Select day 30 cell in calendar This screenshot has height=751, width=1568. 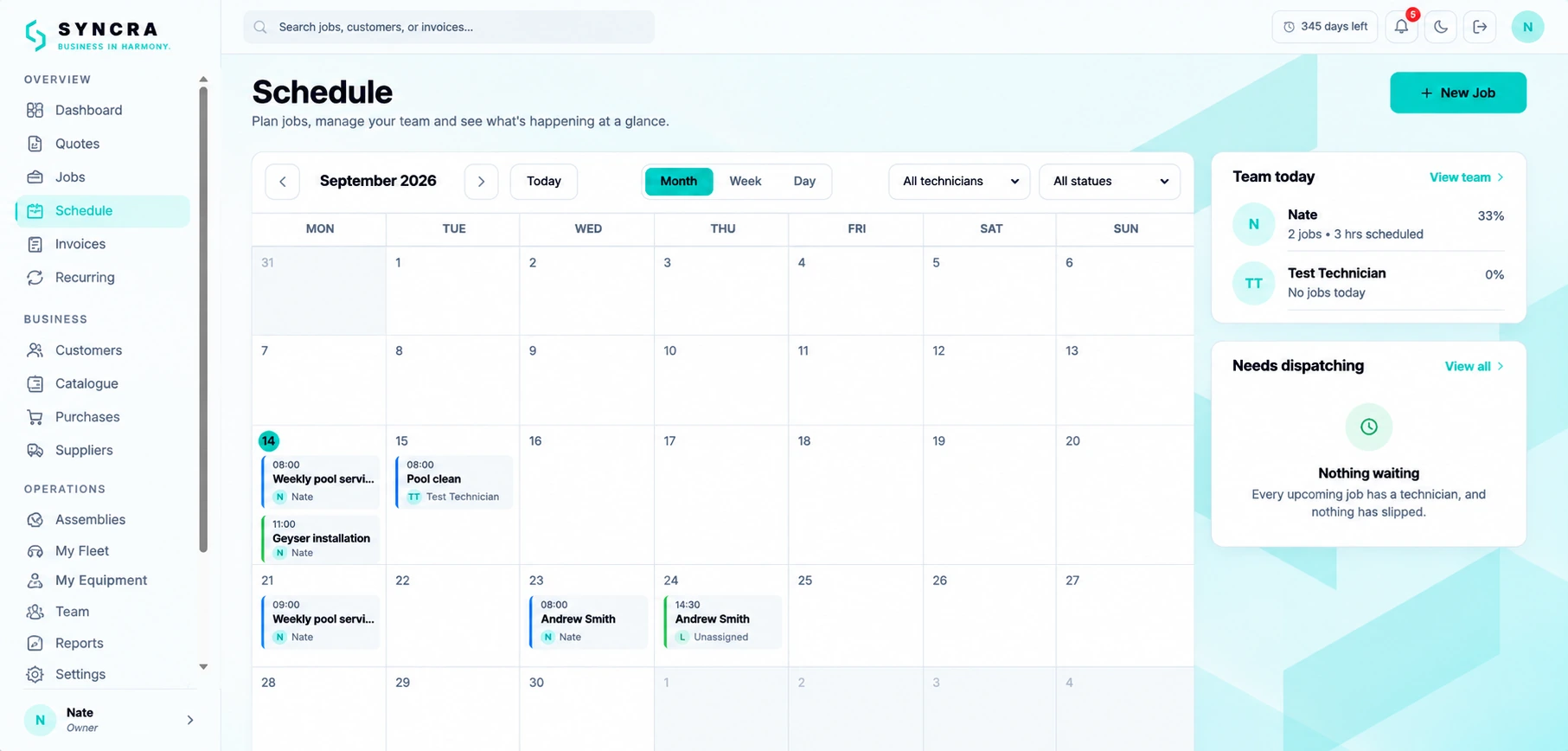(x=586, y=709)
